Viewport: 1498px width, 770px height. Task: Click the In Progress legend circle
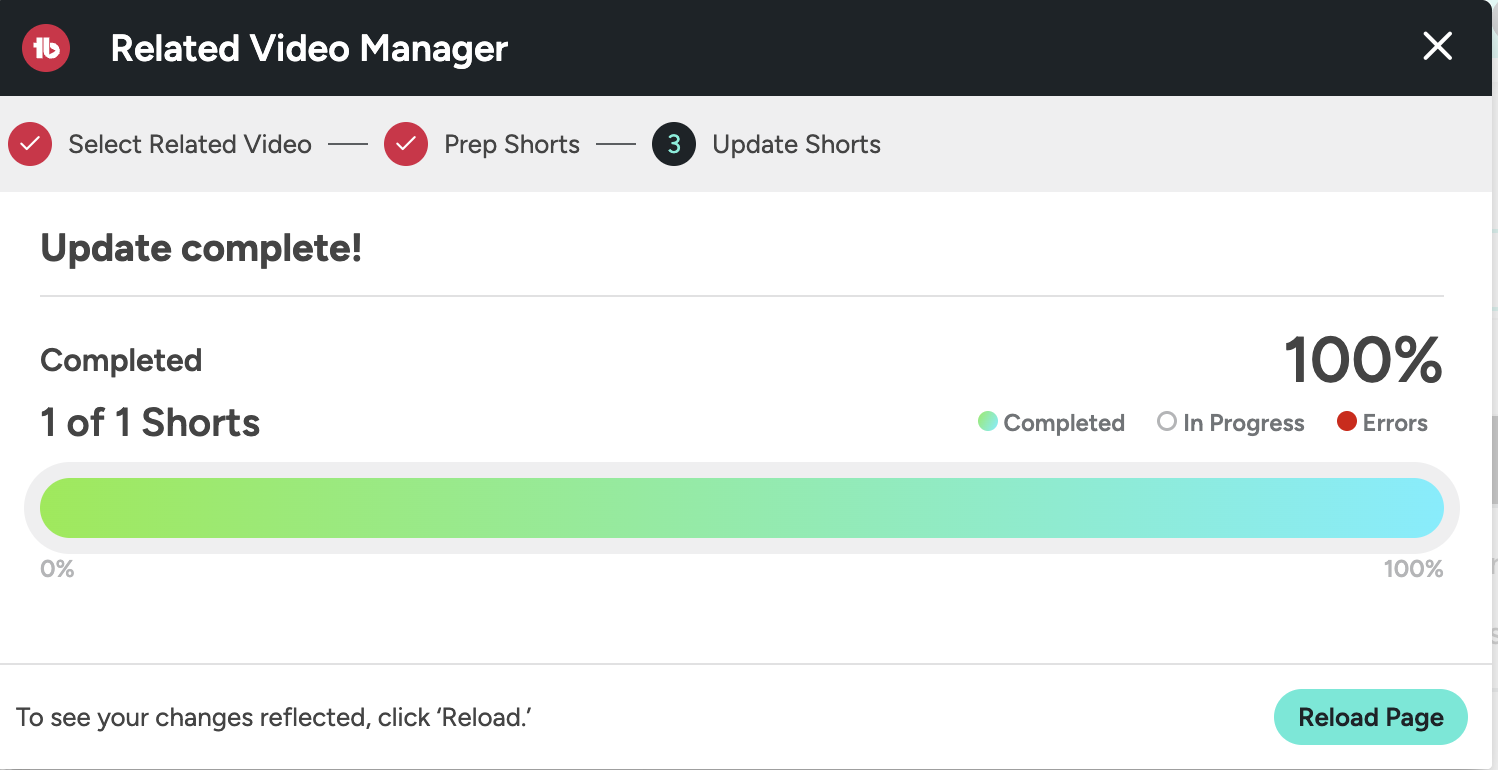click(x=1166, y=422)
